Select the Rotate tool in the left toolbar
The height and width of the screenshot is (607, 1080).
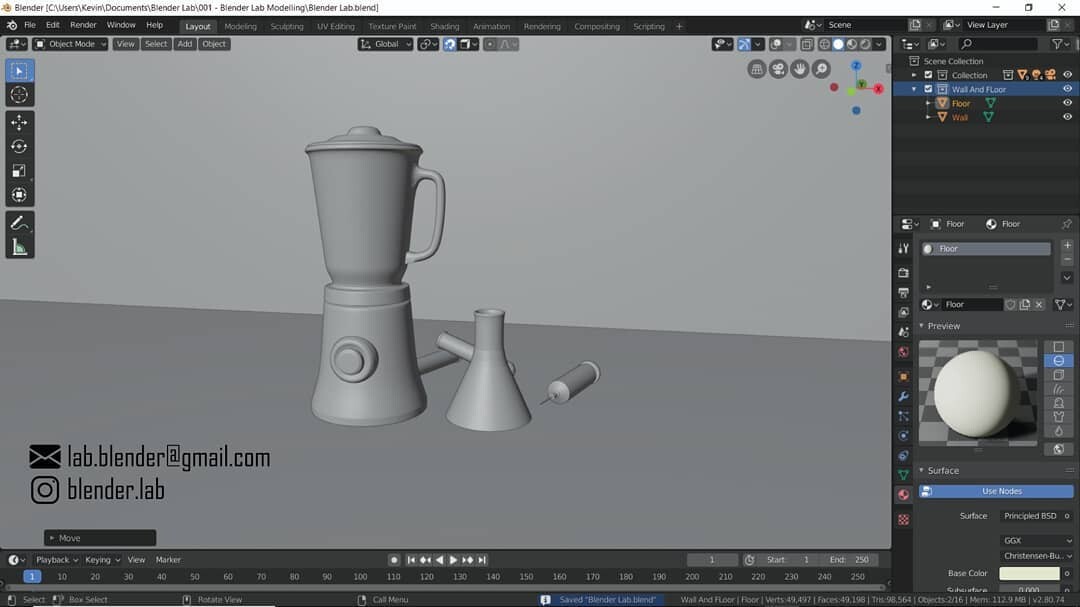(19, 145)
